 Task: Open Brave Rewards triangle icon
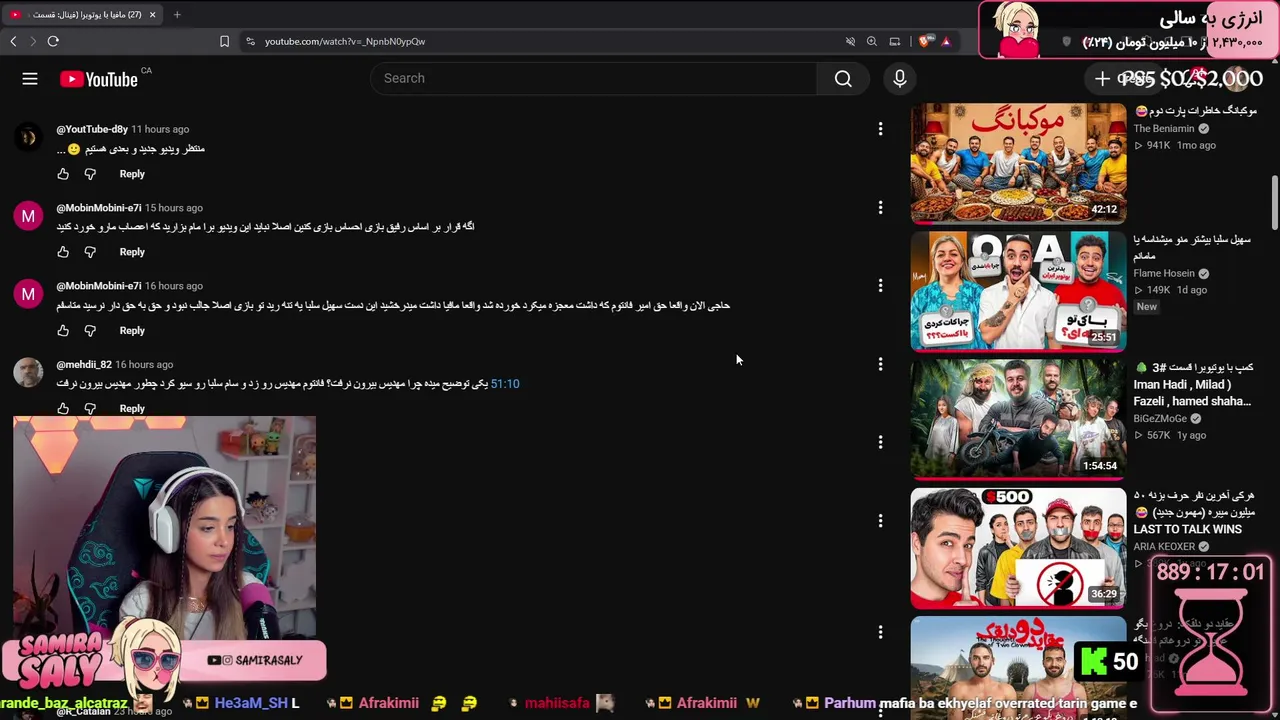tap(945, 41)
